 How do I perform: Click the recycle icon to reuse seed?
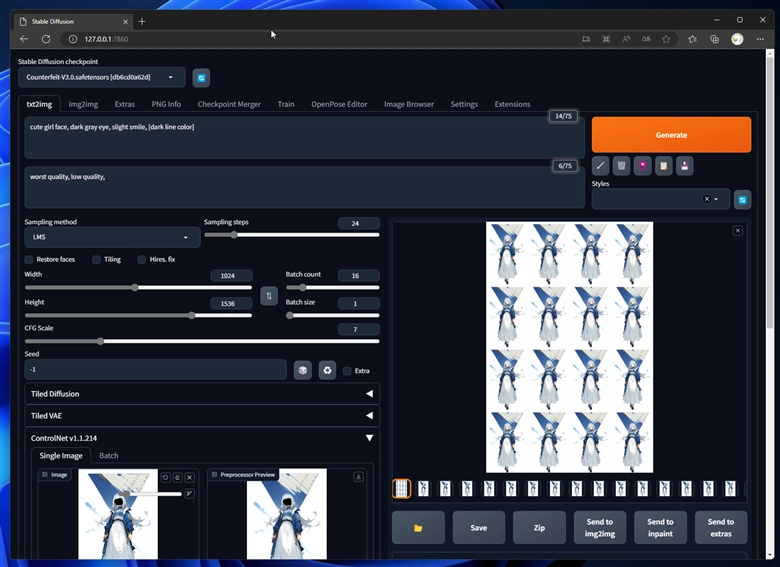(327, 370)
